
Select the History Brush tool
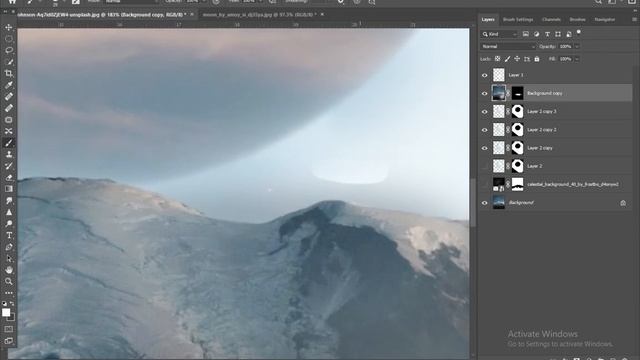9,166
